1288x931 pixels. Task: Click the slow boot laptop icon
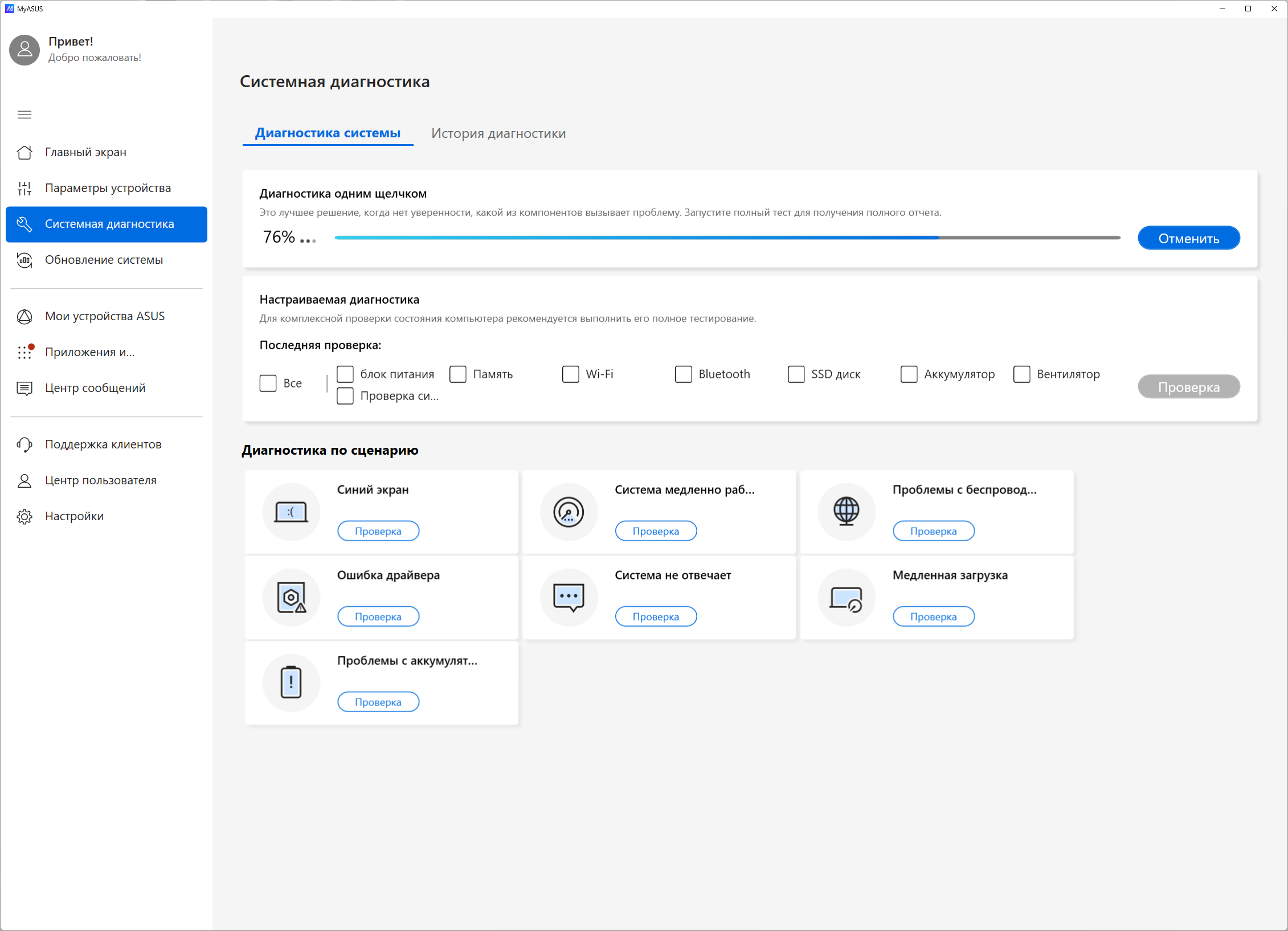(x=846, y=597)
